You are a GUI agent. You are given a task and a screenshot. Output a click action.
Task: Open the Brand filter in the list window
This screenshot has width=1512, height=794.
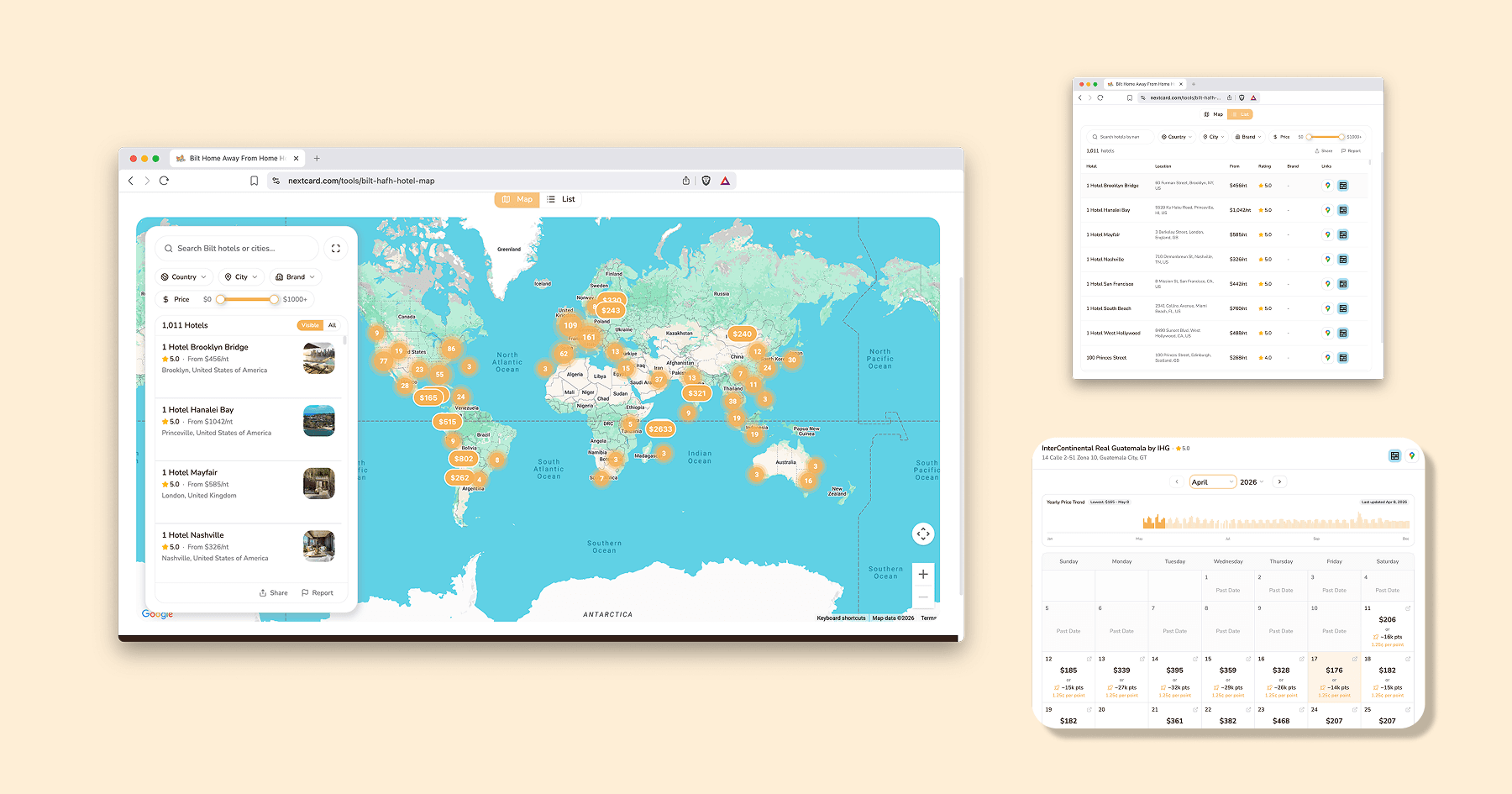[x=1248, y=137]
